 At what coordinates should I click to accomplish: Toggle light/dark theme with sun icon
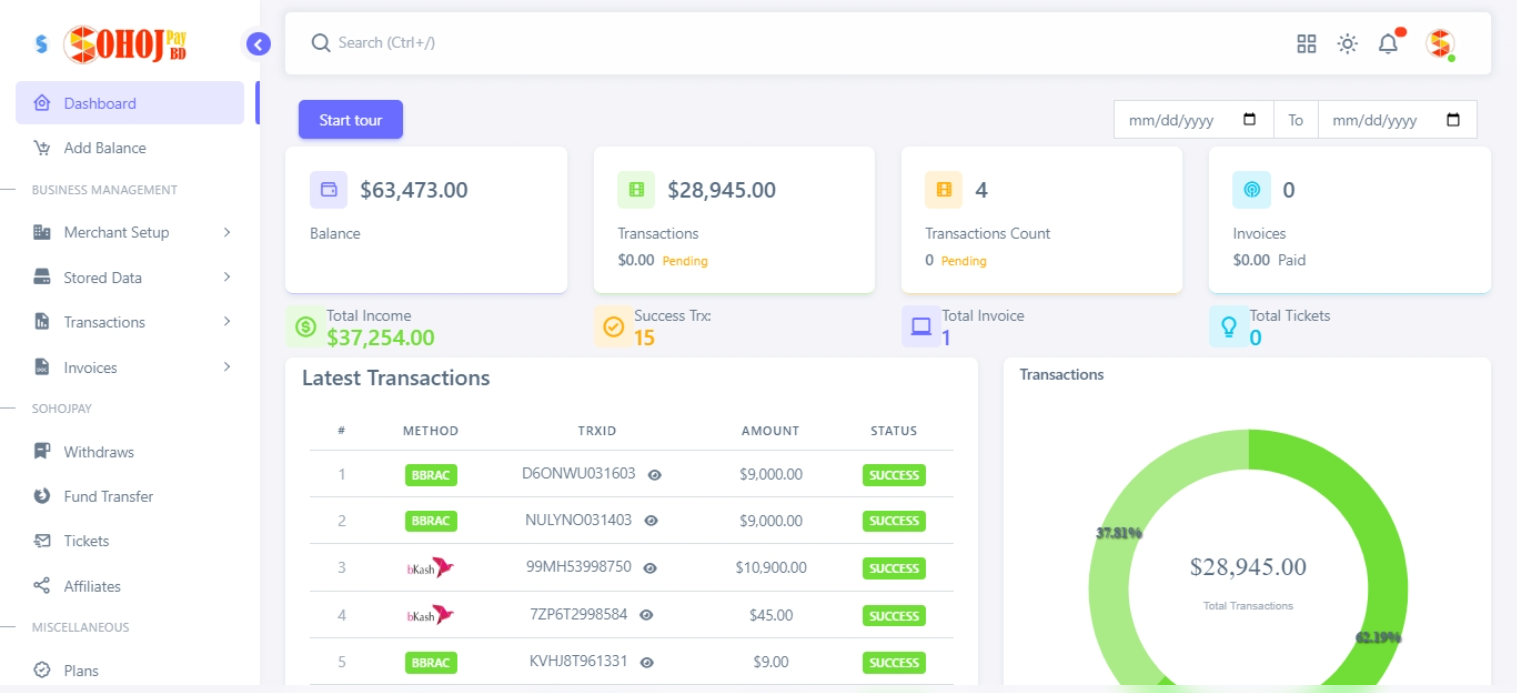click(1347, 44)
